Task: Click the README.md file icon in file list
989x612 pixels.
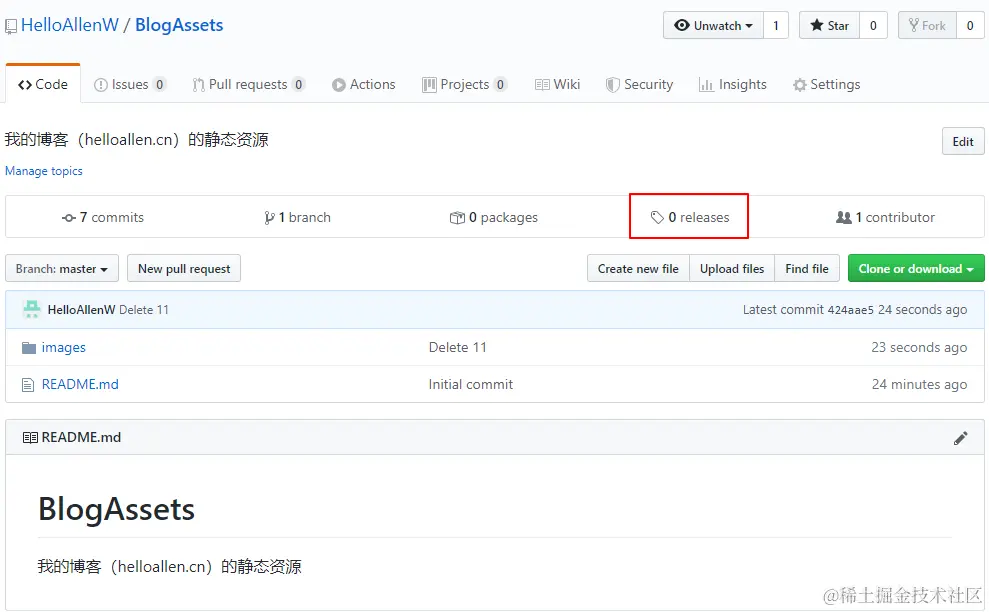Action: [28, 385]
